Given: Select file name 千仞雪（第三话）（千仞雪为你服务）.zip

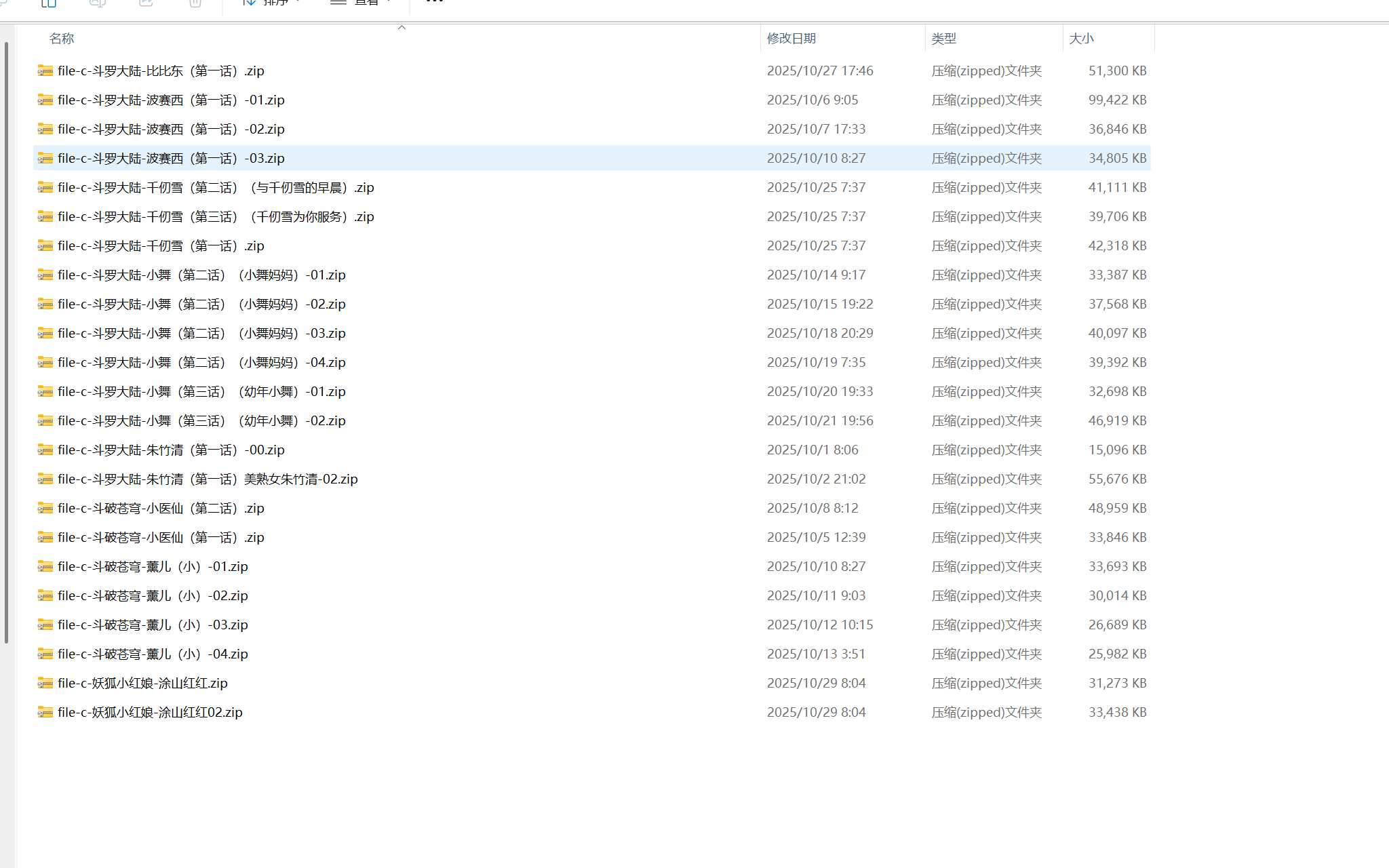Looking at the screenshot, I should 216,216.
